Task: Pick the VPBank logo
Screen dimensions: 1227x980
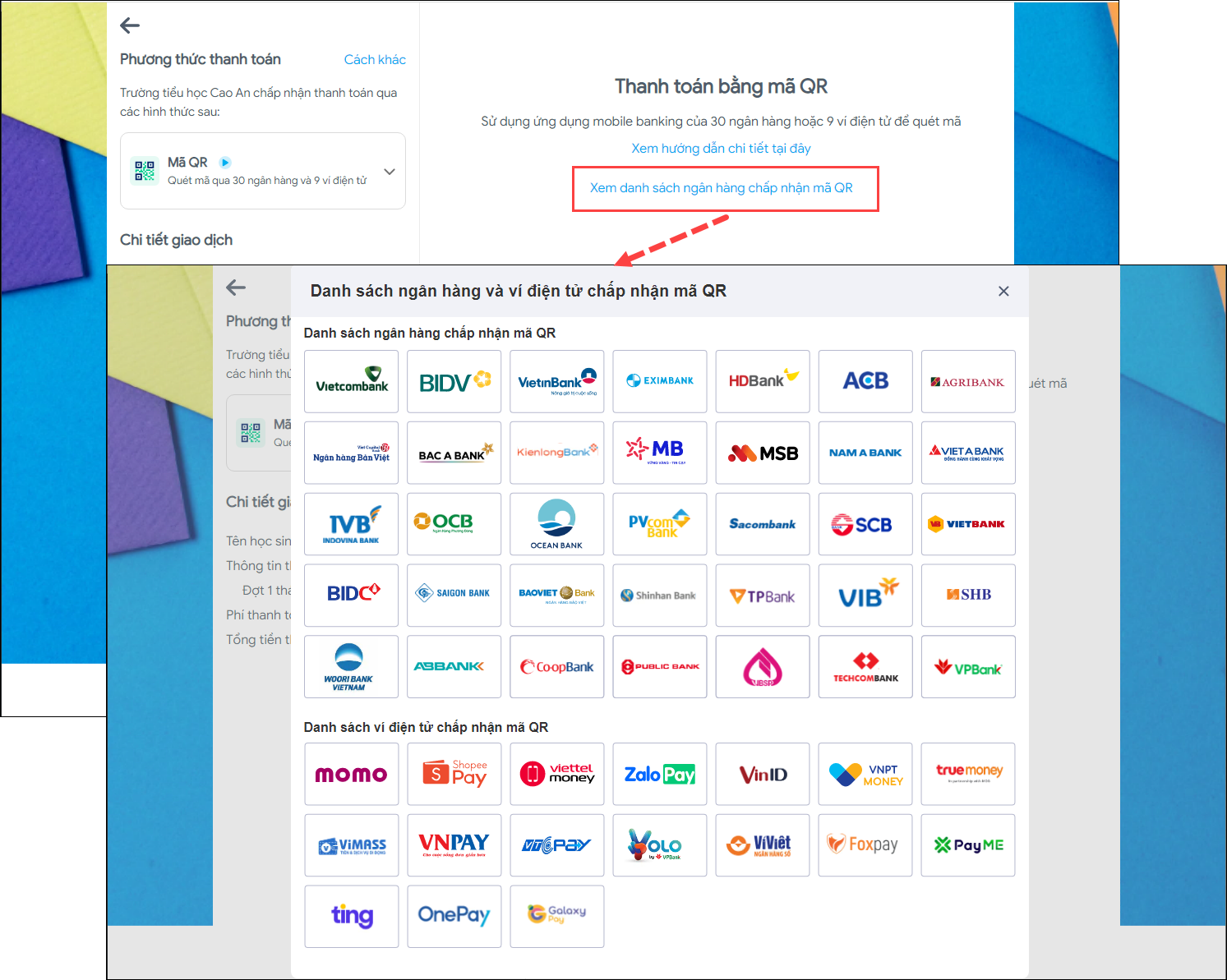Action: (x=968, y=666)
